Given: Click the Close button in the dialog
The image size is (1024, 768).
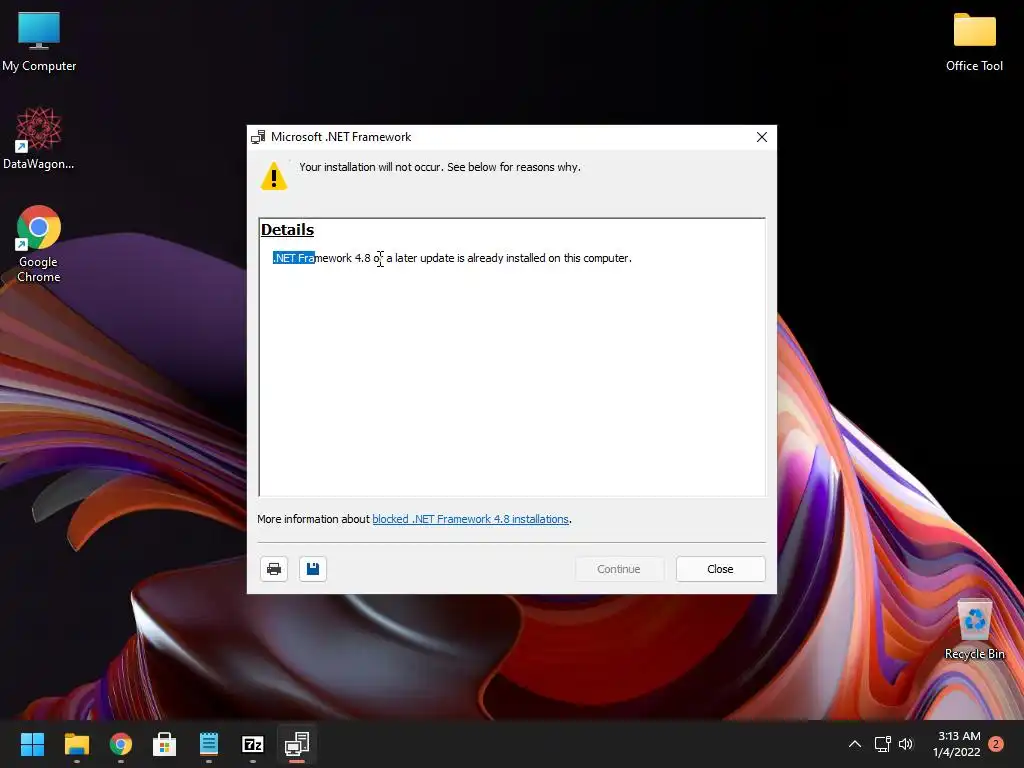Looking at the screenshot, I should 720,569.
